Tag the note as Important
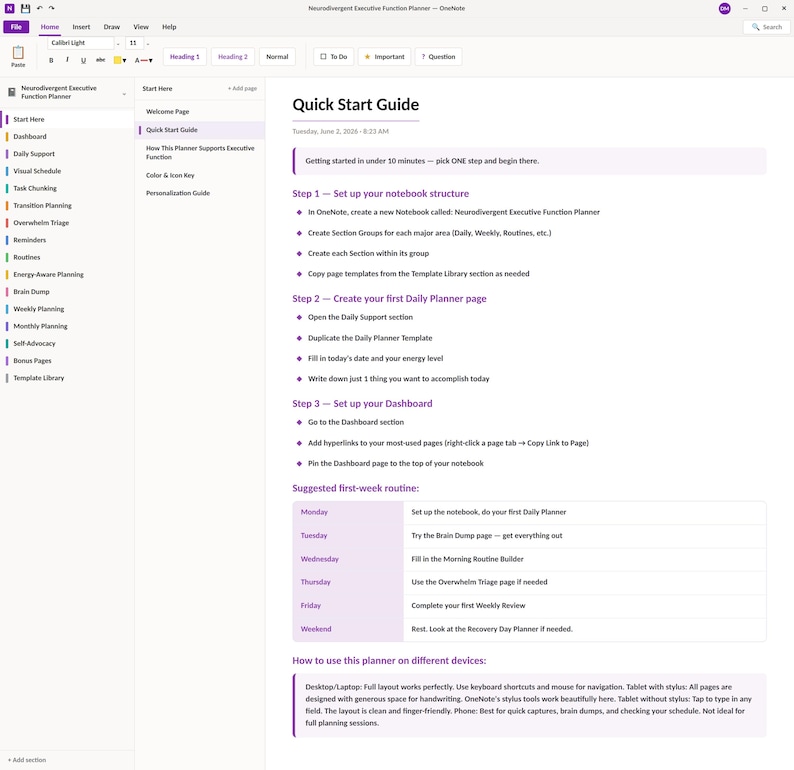The image size is (794, 770). (x=384, y=57)
